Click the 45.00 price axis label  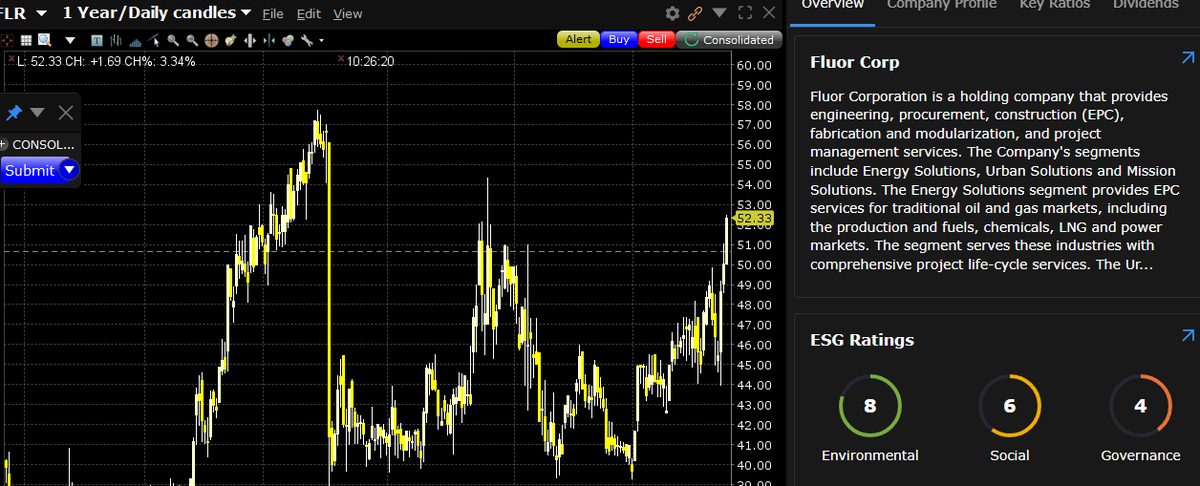[753, 365]
